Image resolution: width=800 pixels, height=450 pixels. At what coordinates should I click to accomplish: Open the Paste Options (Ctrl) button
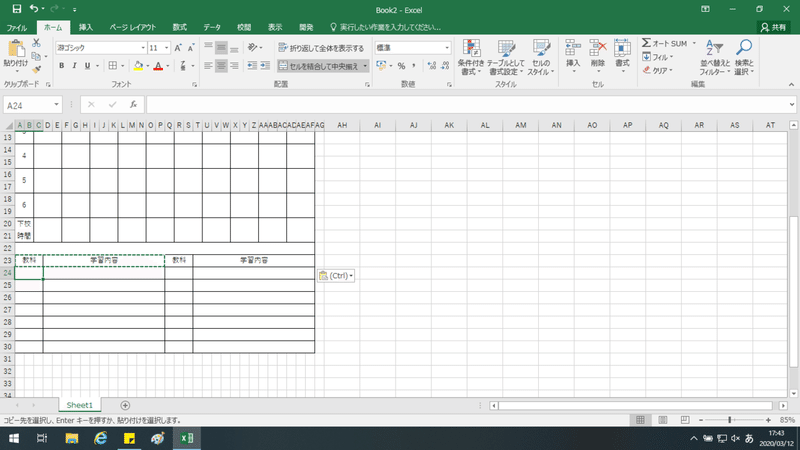click(x=336, y=276)
